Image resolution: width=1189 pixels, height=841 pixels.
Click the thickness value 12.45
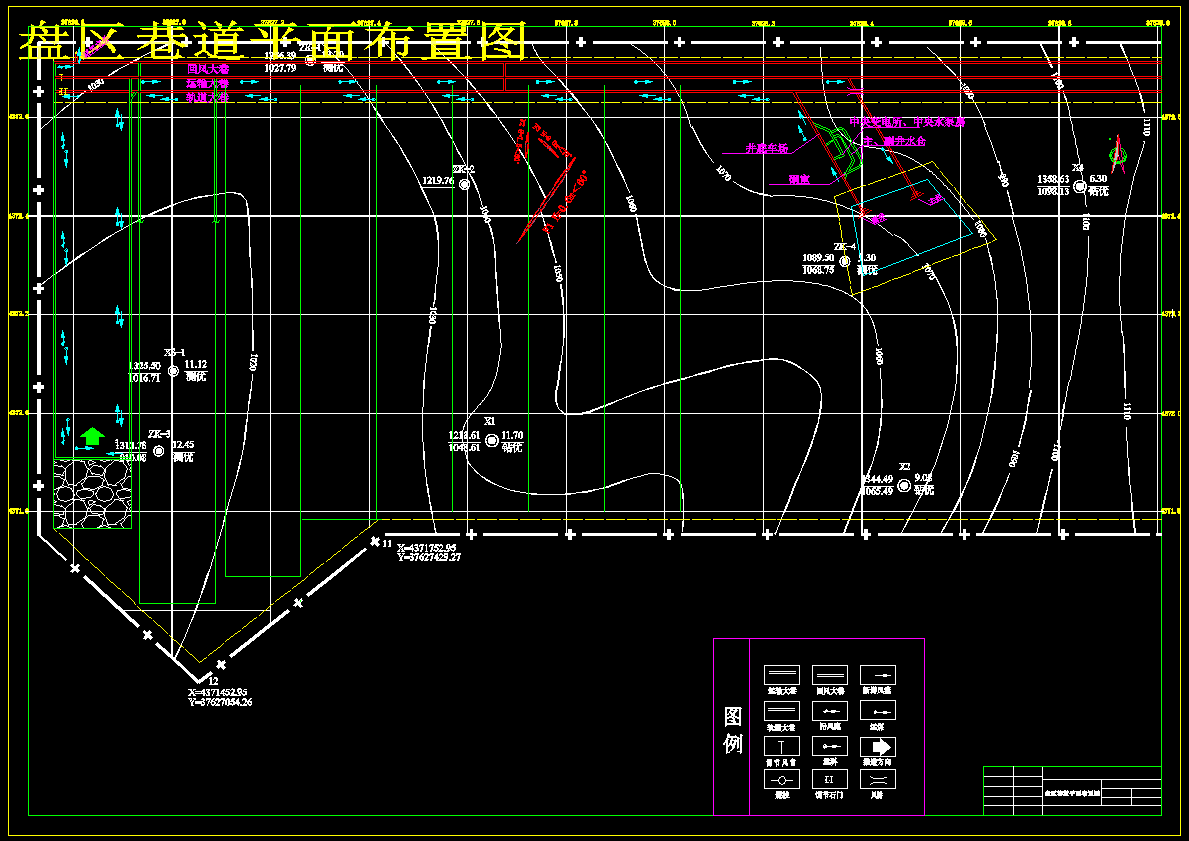(x=183, y=445)
